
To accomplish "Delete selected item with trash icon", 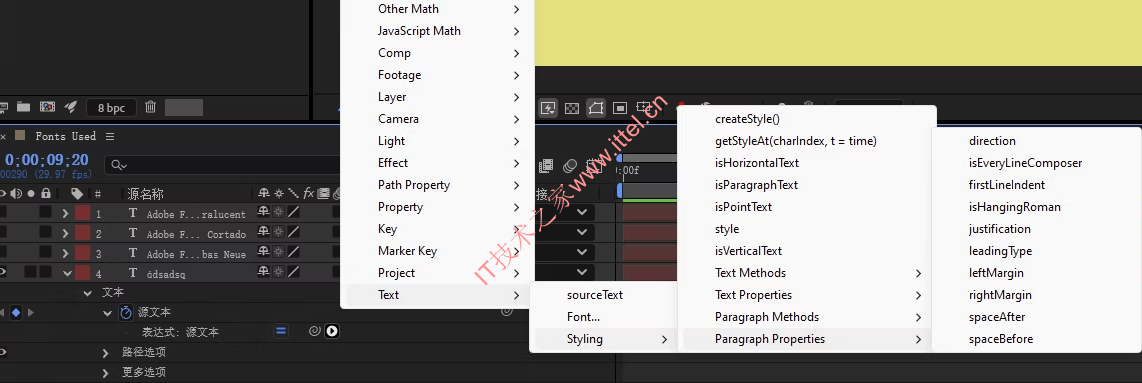I will tap(150, 107).
